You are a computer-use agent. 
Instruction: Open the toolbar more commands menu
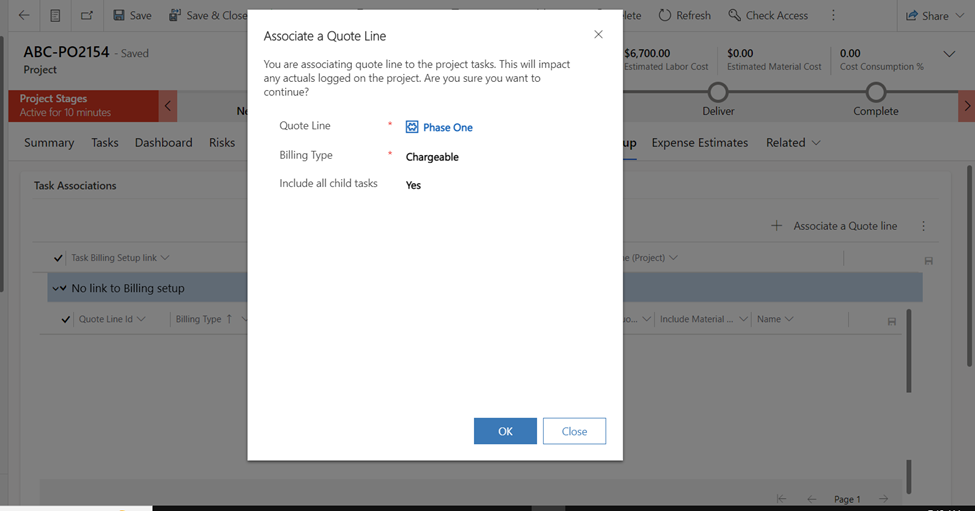point(833,16)
